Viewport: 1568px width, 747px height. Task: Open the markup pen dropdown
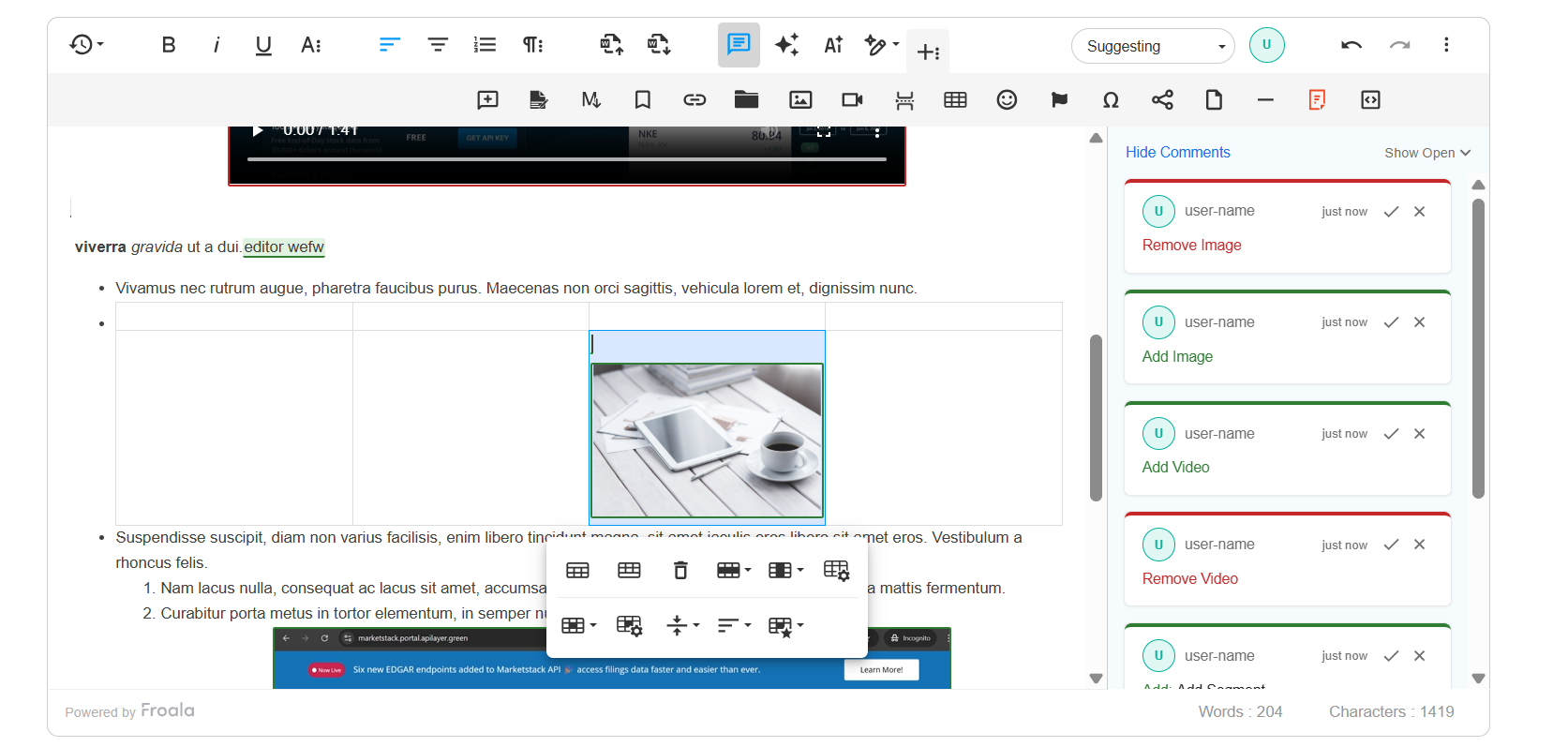coord(881,45)
